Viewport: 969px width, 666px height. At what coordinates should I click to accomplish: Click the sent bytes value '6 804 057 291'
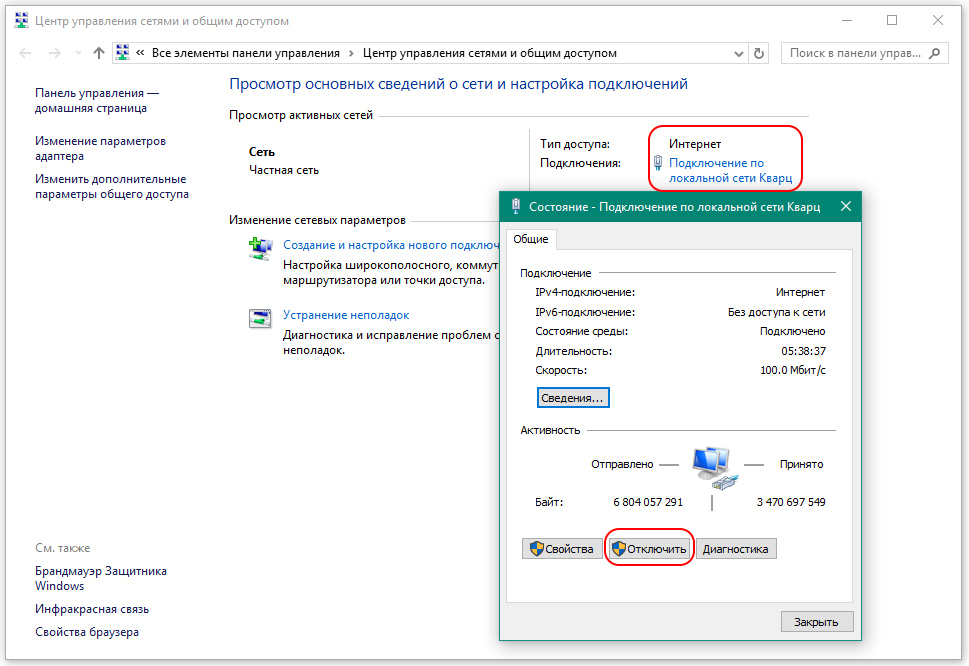(x=648, y=502)
